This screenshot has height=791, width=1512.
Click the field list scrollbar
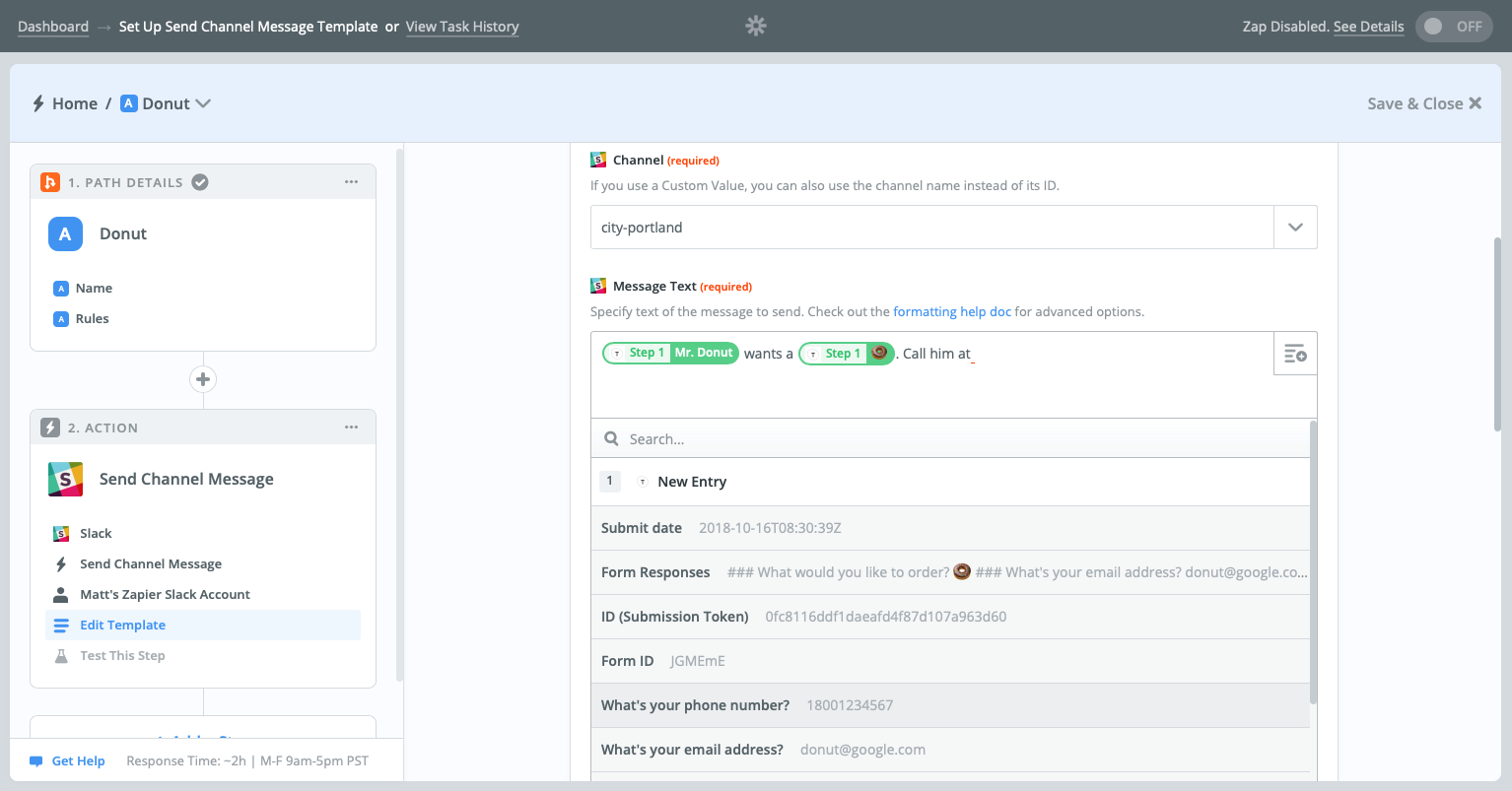[1313, 561]
